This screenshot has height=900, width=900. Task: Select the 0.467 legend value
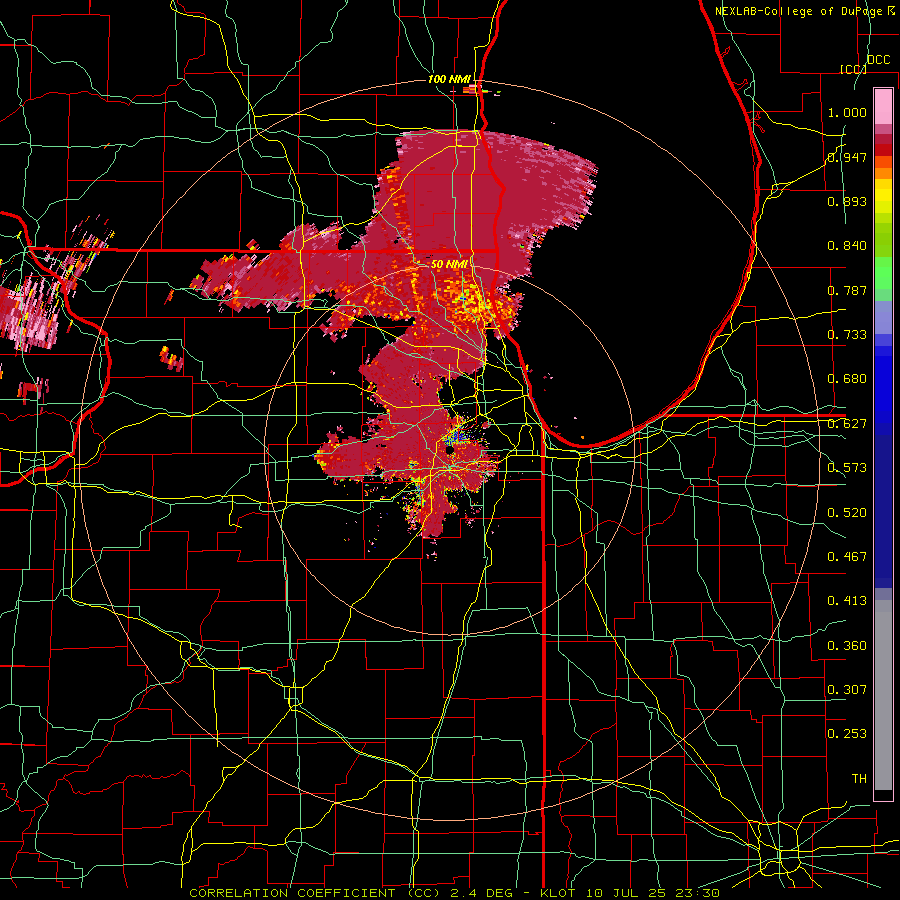pyautogui.click(x=847, y=557)
